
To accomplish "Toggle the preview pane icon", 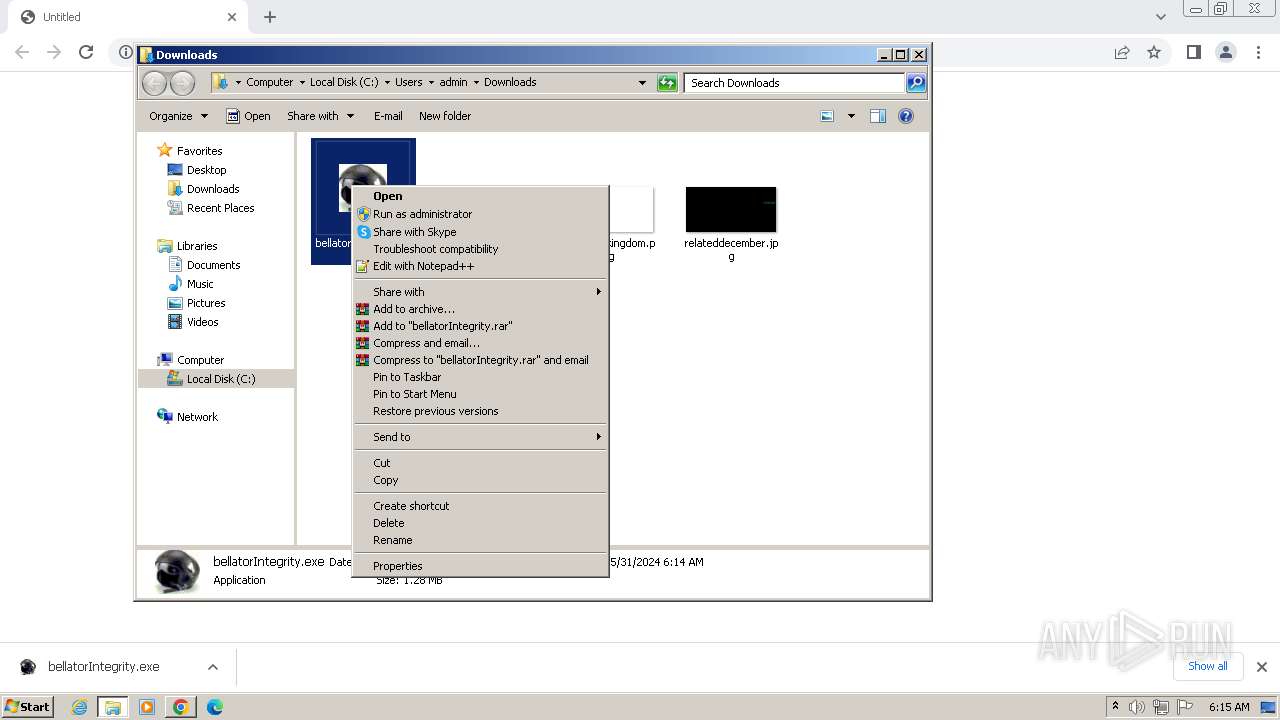I will click(878, 116).
